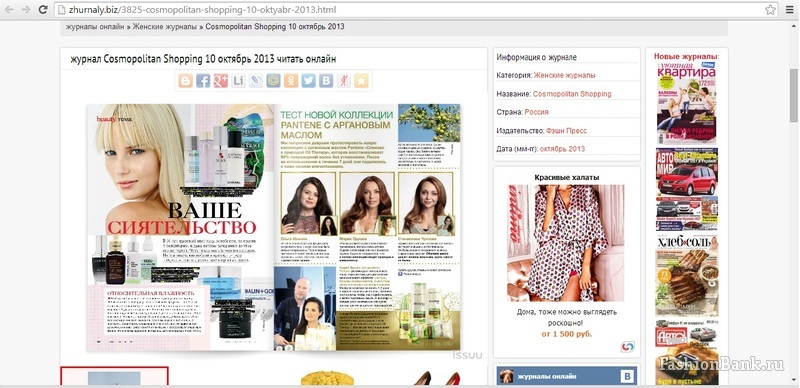800x388 pixels.
Task: Click 'от 1 500 руб.' price link
Action: pos(567,334)
